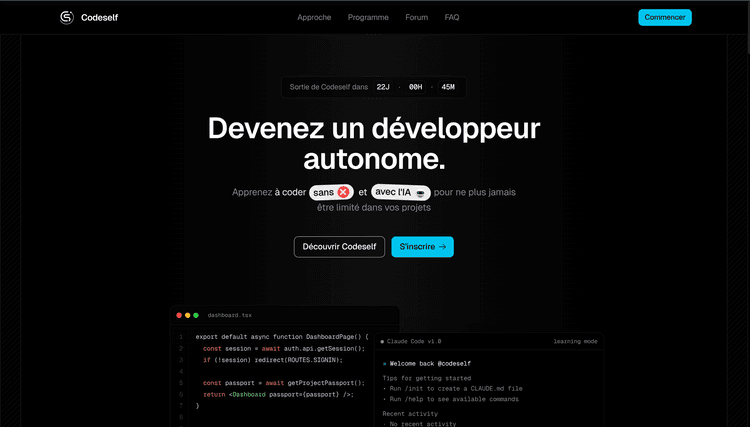Click the red X icon in sans pill

click(x=343, y=192)
